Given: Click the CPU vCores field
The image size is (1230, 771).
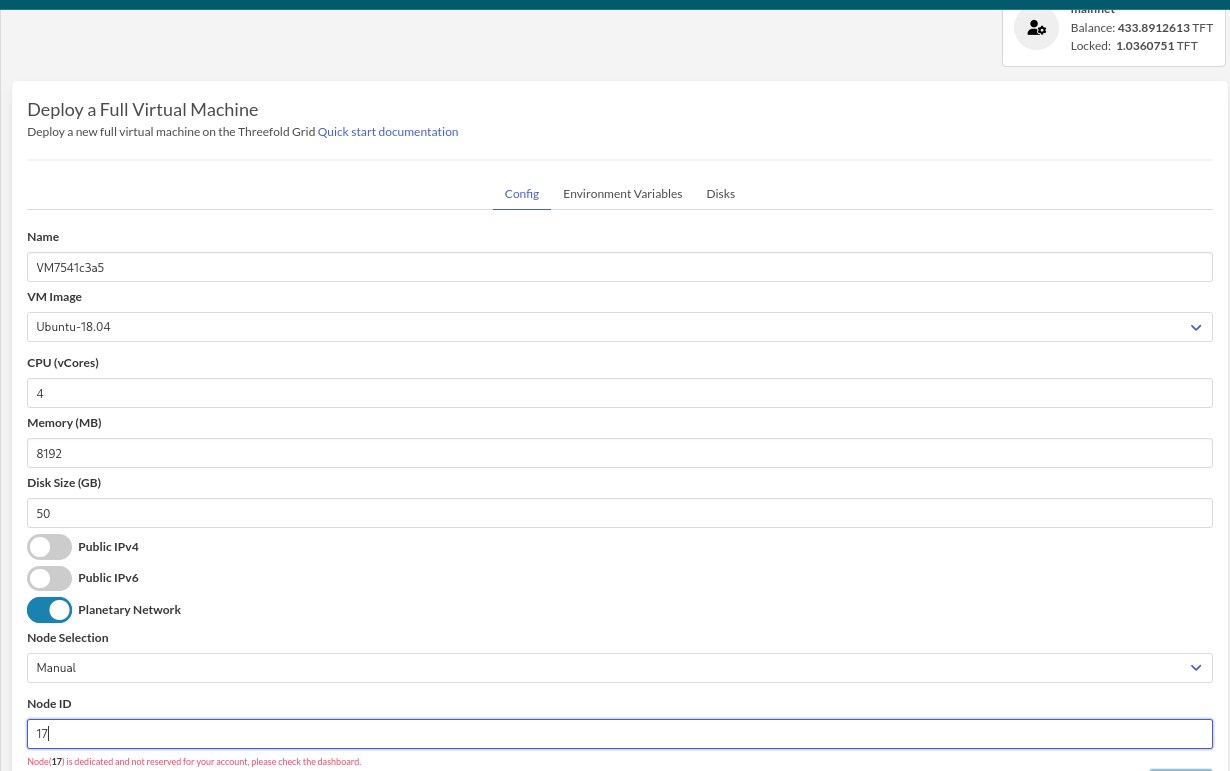Looking at the screenshot, I should point(619,393).
